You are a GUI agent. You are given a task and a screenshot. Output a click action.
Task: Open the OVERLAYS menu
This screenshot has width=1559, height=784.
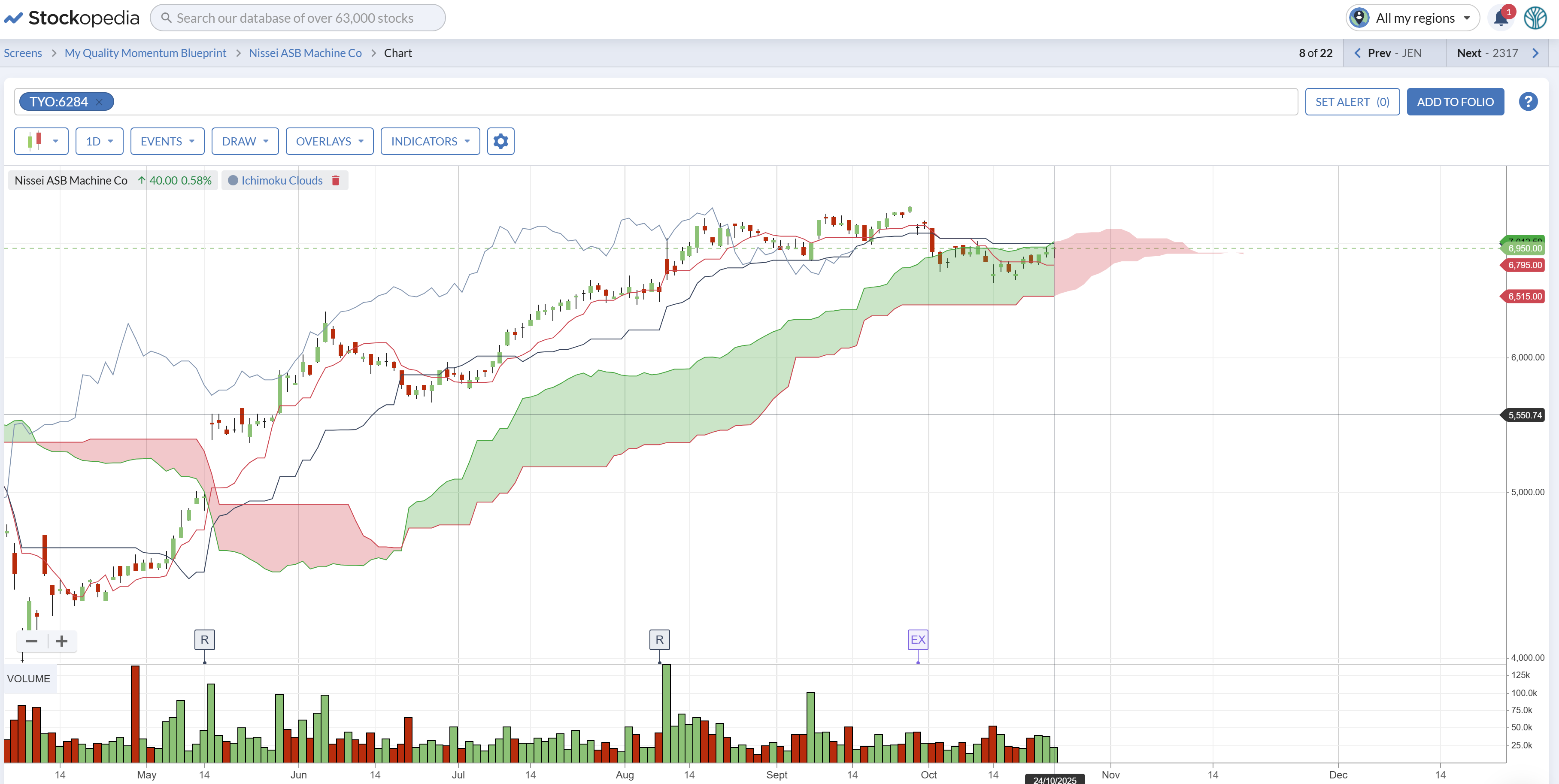(x=329, y=141)
